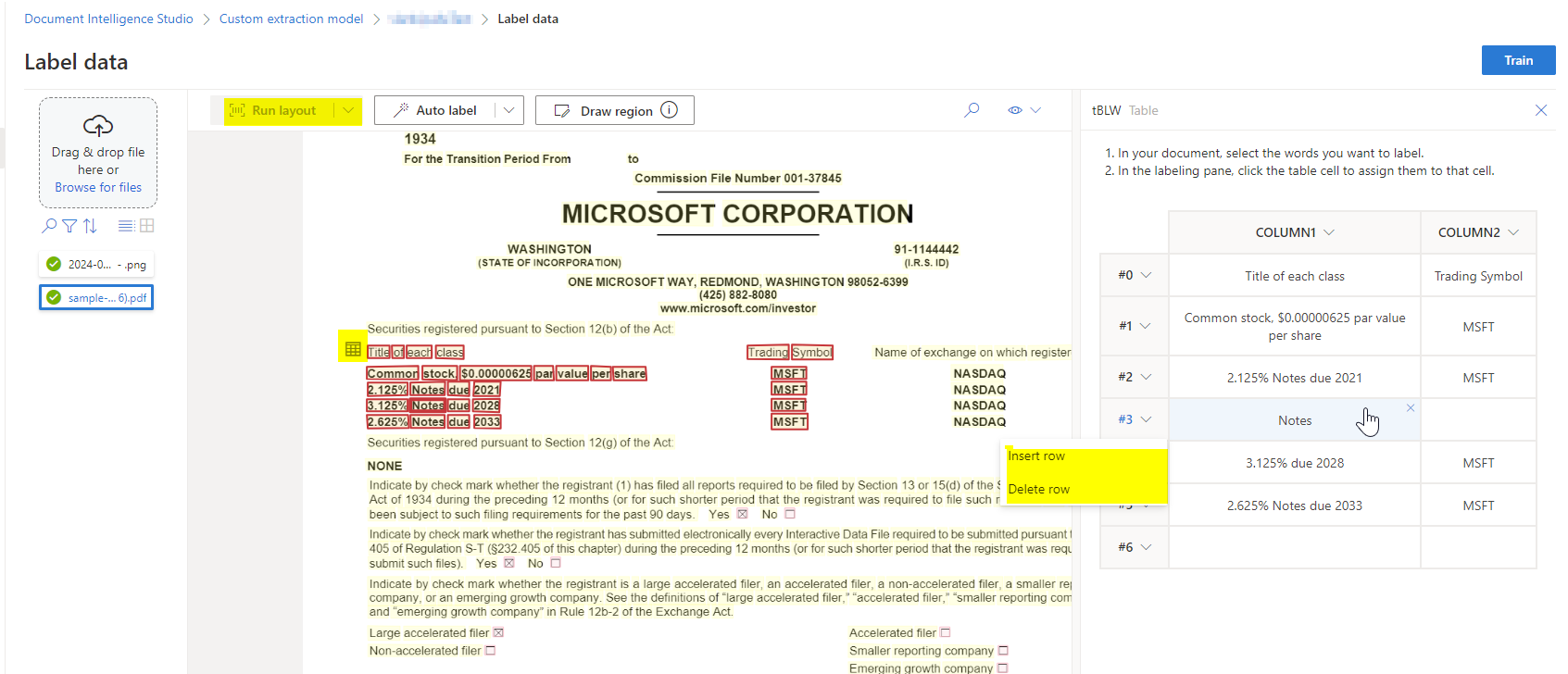The image size is (1568, 674).
Task: Go to Document Intelligence Studio breadcrumb
Action: click(108, 19)
